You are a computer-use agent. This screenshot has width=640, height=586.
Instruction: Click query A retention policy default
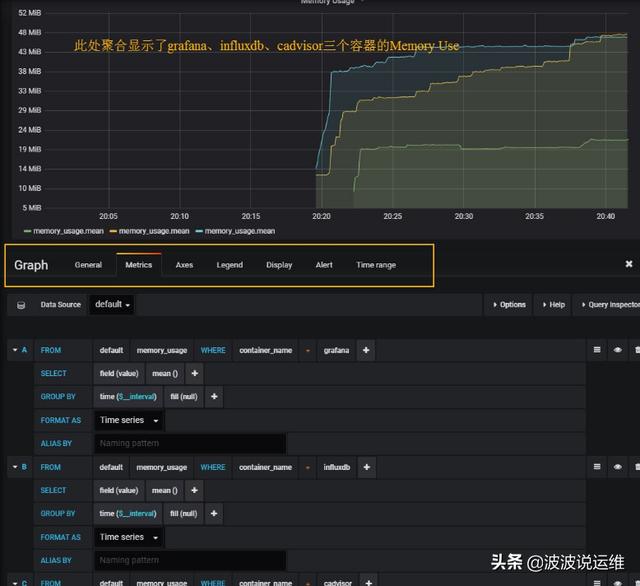coord(111,350)
